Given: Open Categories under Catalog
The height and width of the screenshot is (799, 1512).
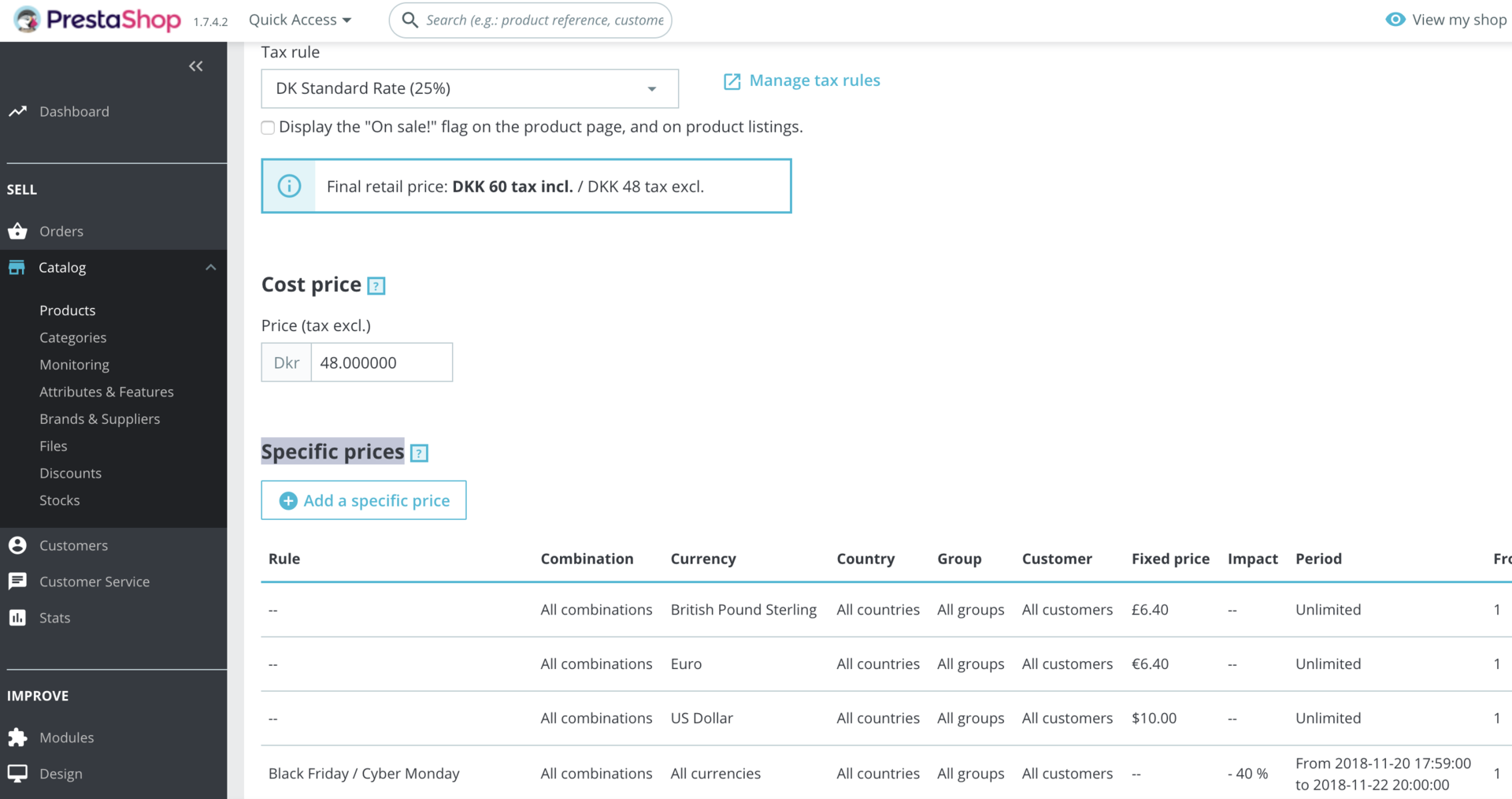Looking at the screenshot, I should click(x=73, y=337).
